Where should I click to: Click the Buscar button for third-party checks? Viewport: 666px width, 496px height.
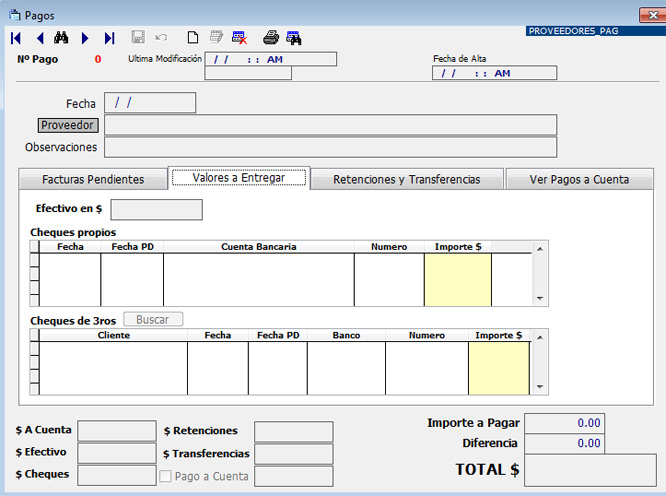(153, 320)
